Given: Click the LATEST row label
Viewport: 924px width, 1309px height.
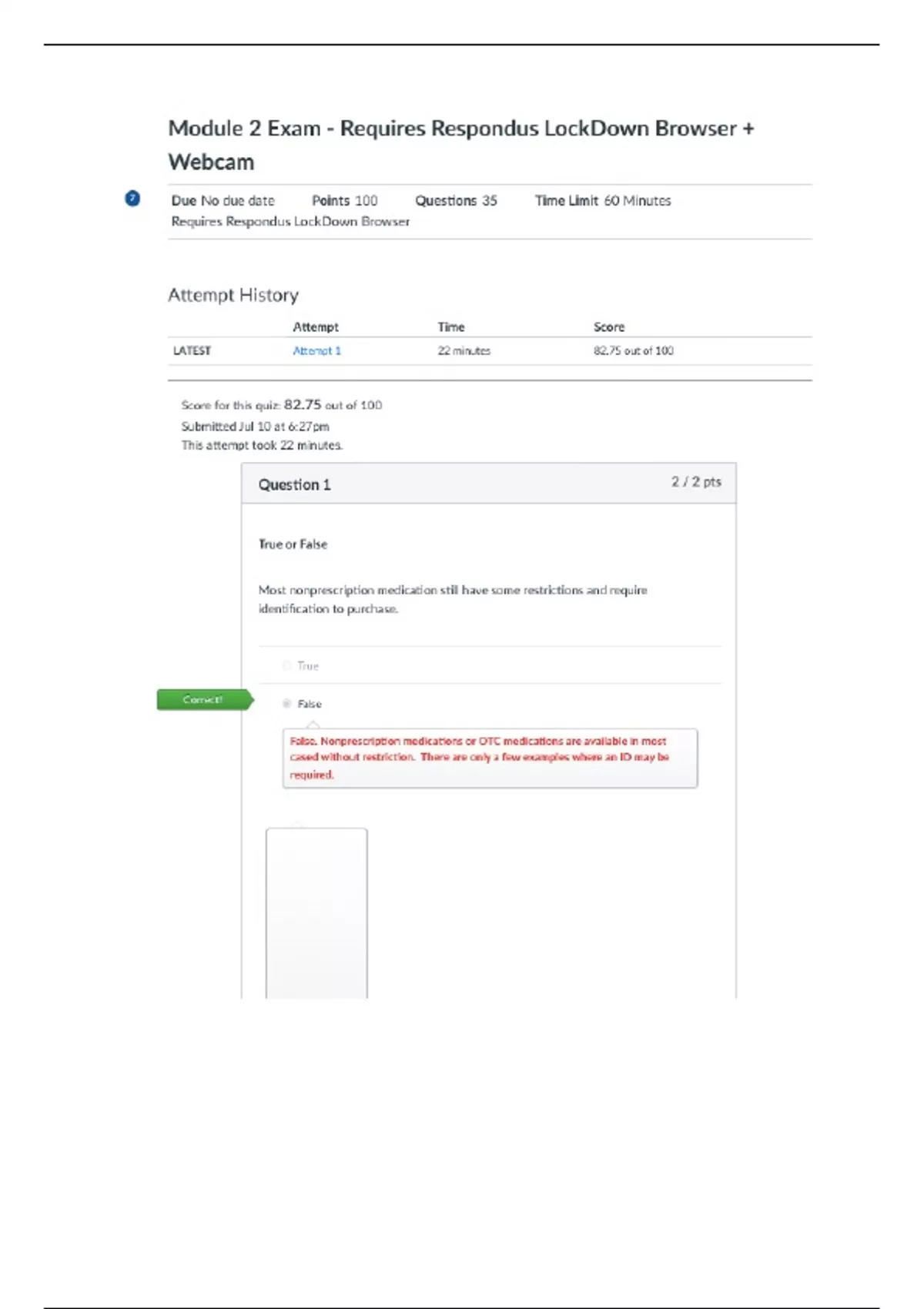Looking at the screenshot, I should (192, 350).
